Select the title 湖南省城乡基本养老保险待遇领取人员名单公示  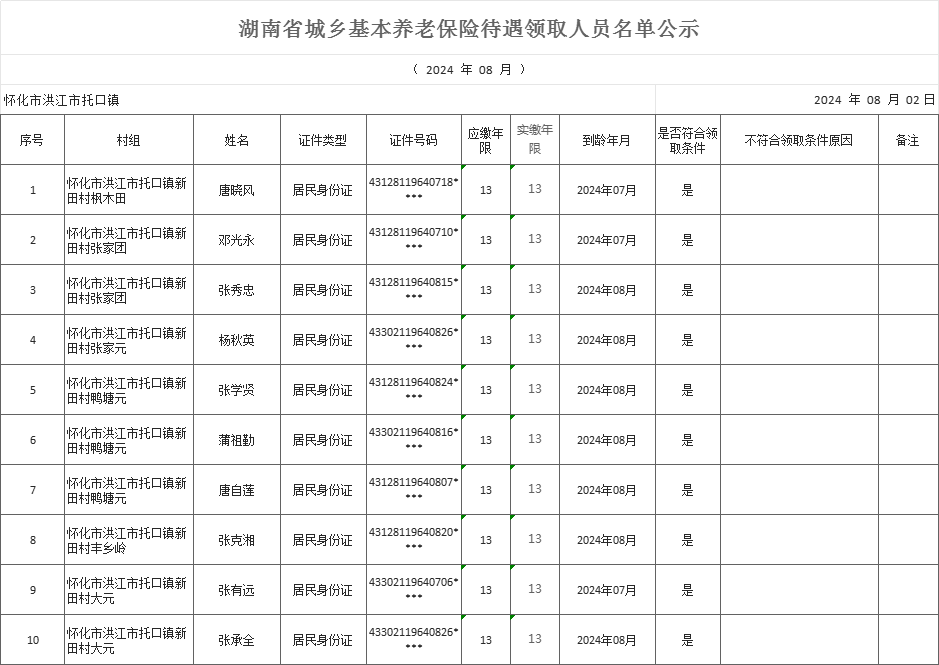click(x=469, y=28)
